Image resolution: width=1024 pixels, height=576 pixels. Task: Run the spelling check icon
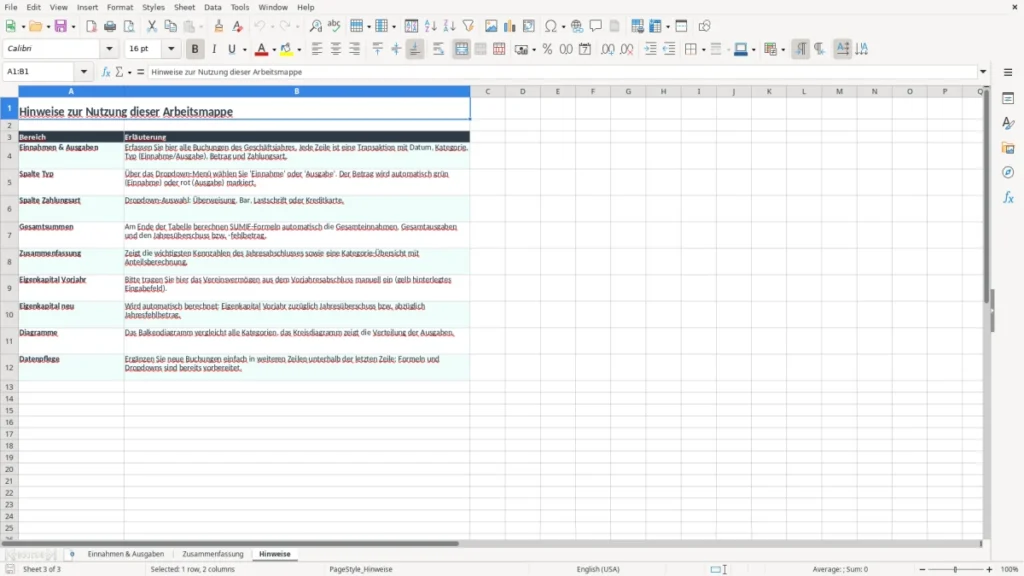click(334, 26)
